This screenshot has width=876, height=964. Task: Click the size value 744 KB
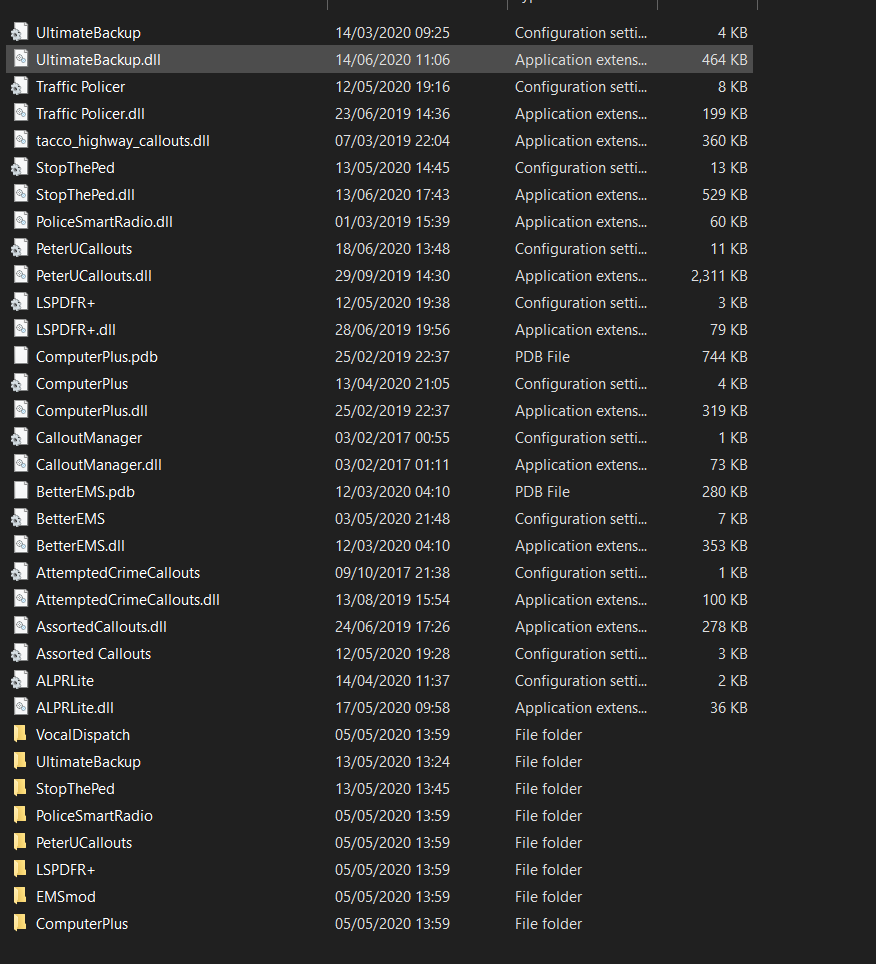tap(724, 357)
